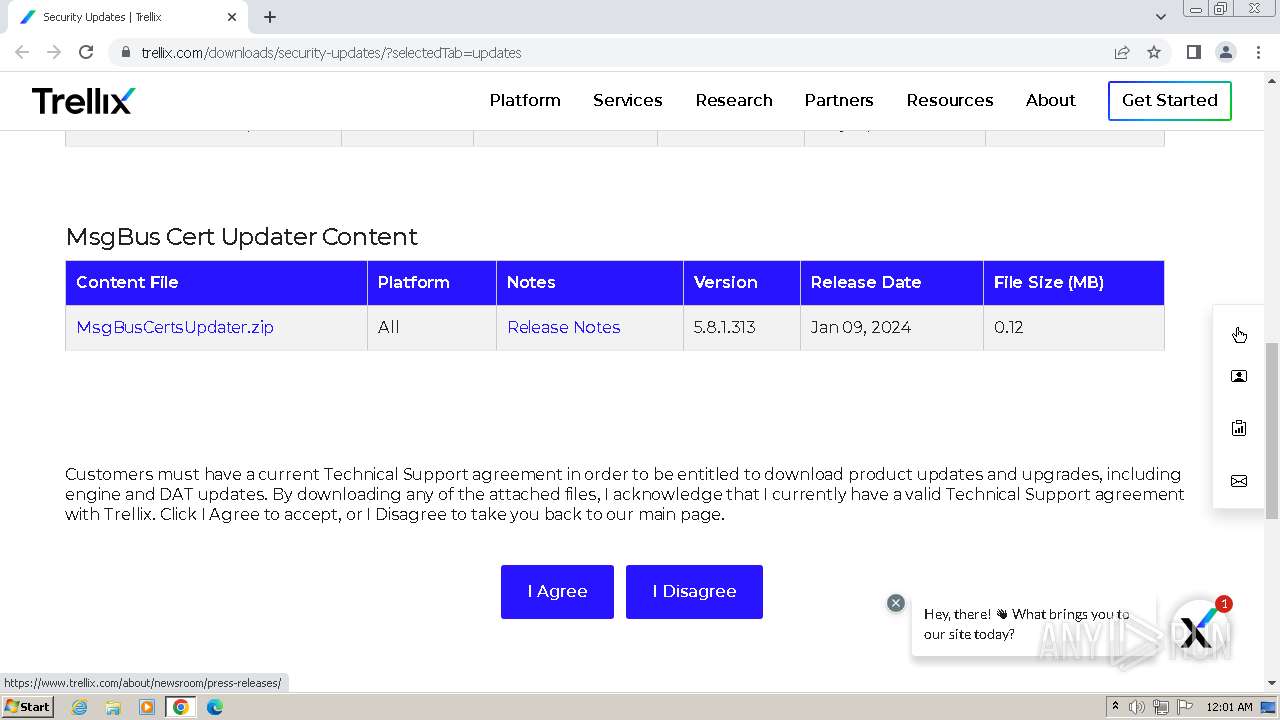Bookmark this page with the star
This screenshot has height=720, width=1280.
pyautogui.click(x=1154, y=53)
